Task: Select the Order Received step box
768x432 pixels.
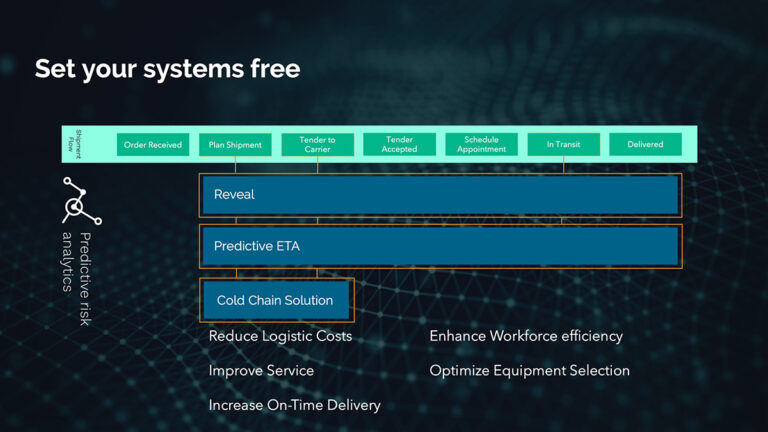Action: click(x=153, y=144)
